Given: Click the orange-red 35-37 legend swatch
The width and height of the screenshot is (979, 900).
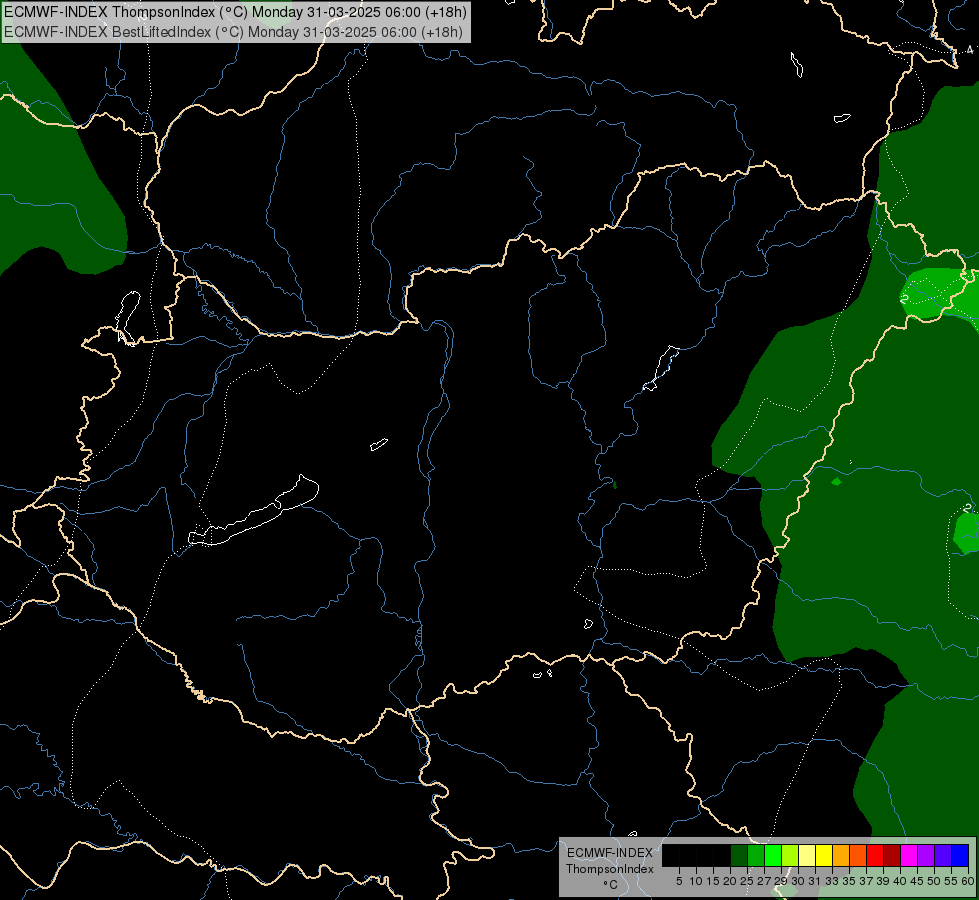Looking at the screenshot, I should [858, 855].
